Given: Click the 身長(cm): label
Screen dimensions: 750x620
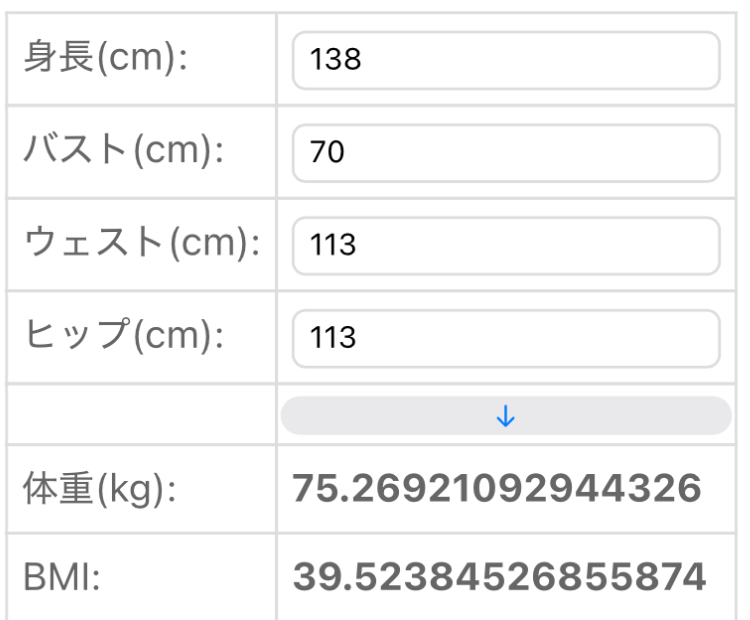Looking at the screenshot, I should pos(106,58).
